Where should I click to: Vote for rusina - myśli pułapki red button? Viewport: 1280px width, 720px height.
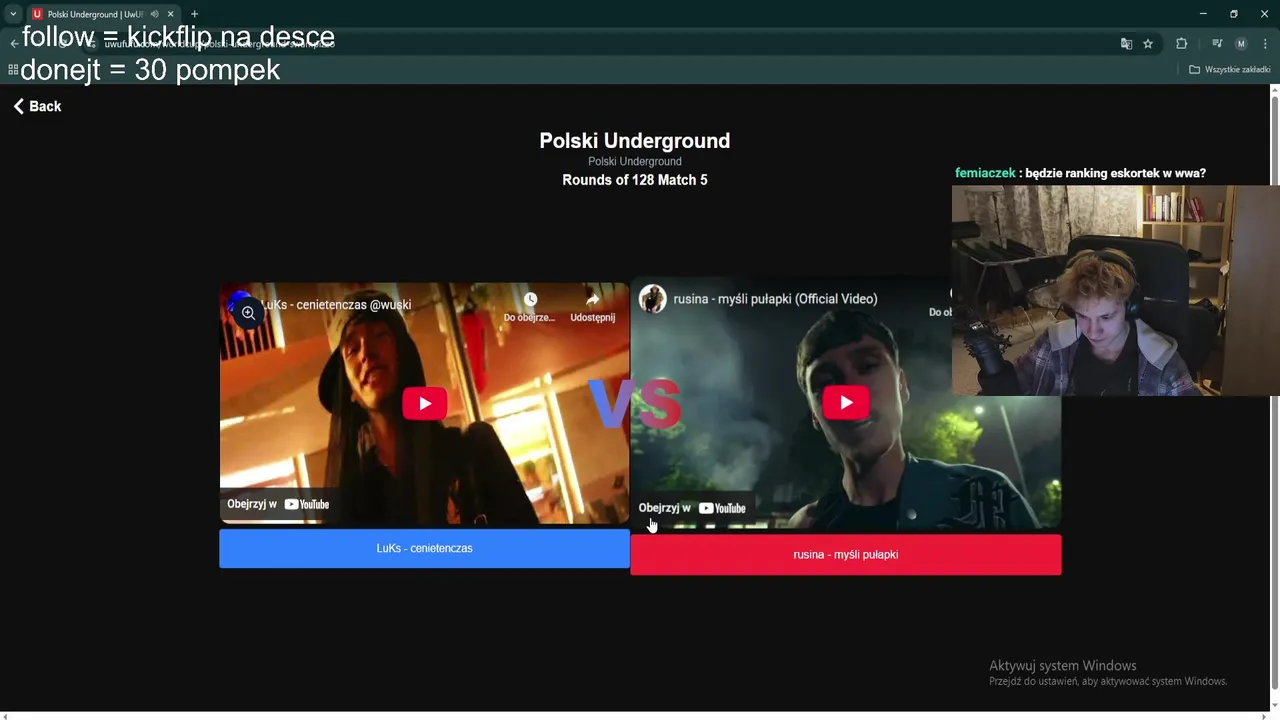pos(846,554)
